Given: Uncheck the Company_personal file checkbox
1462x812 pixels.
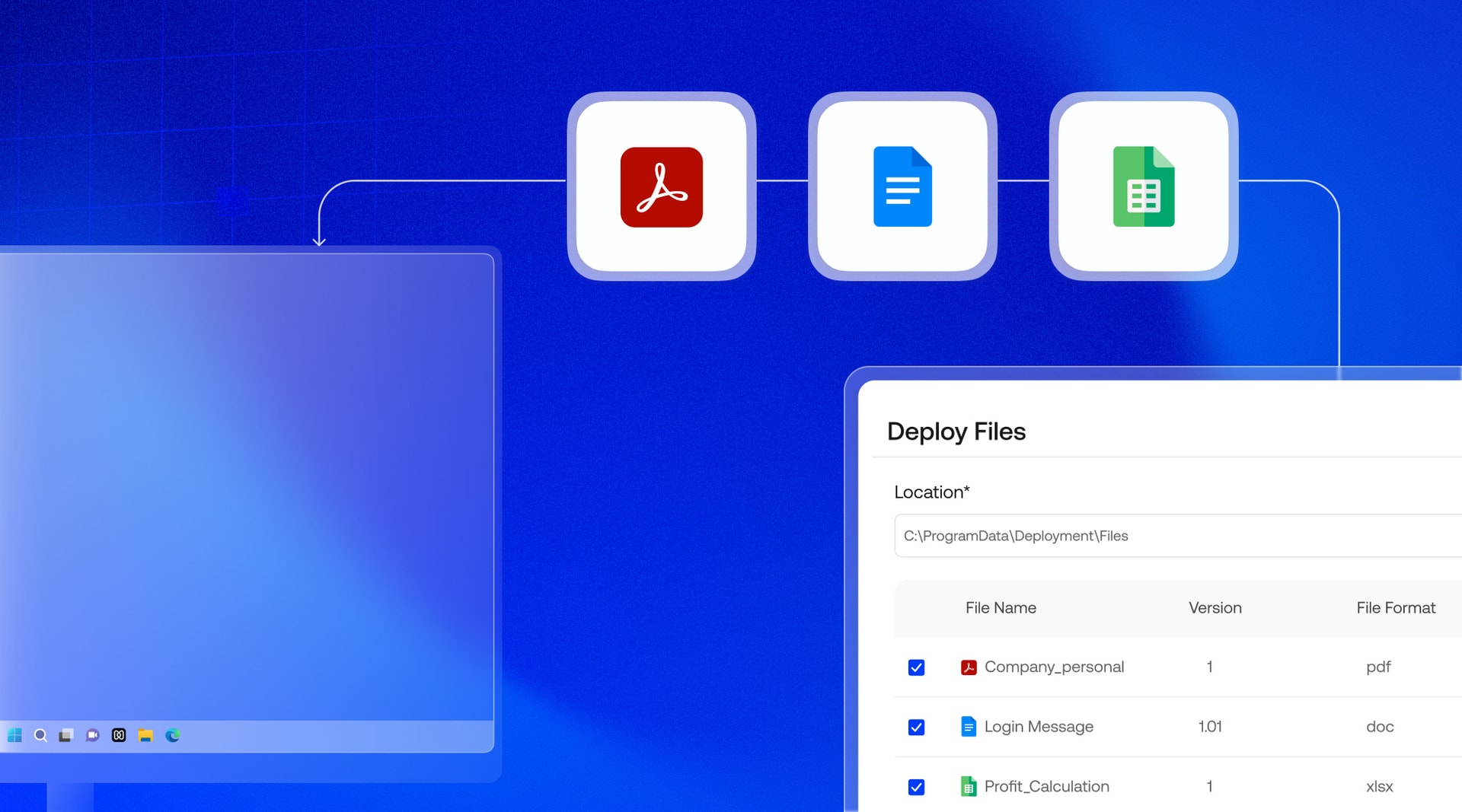Looking at the screenshot, I should (x=917, y=667).
